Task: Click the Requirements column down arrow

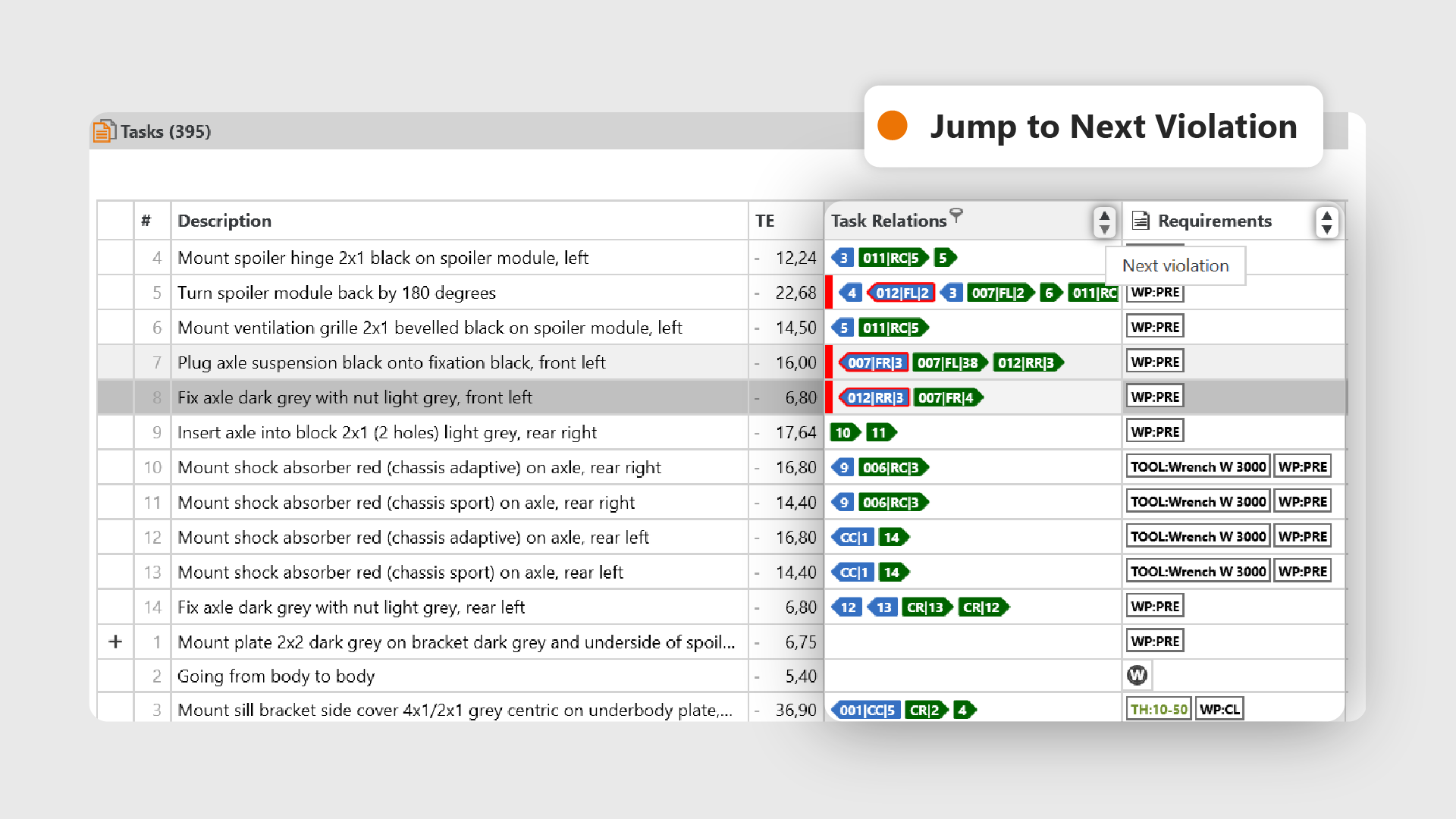Action: pyautogui.click(x=1327, y=229)
